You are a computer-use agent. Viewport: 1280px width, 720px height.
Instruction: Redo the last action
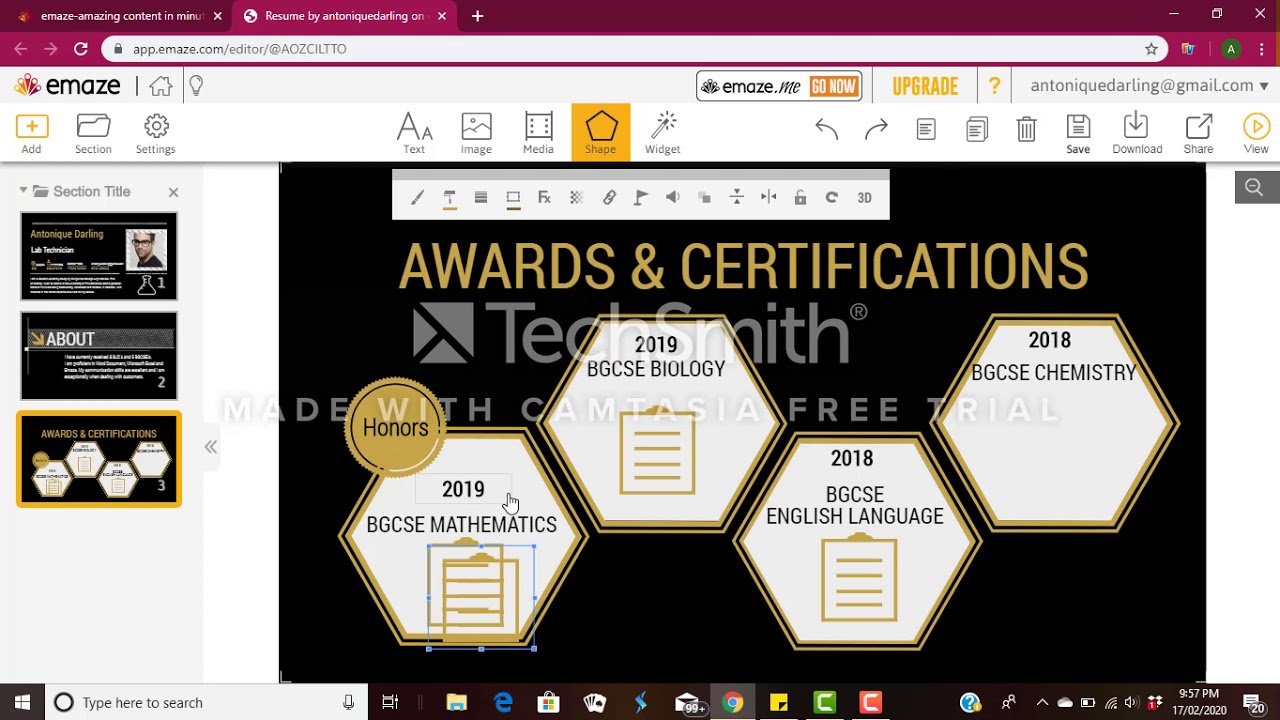[x=876, y=129]
